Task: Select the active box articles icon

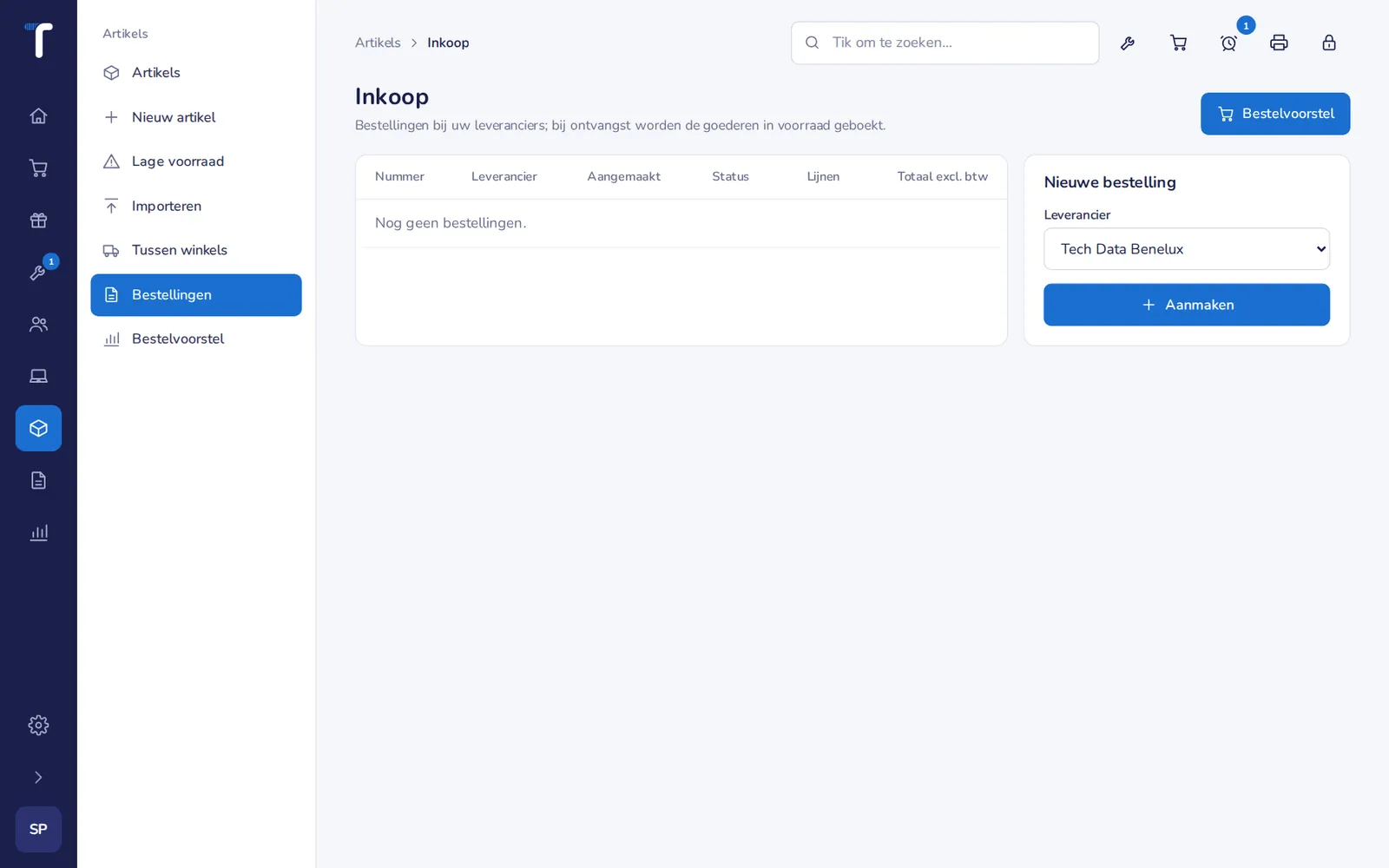Action: coord(38,428)
